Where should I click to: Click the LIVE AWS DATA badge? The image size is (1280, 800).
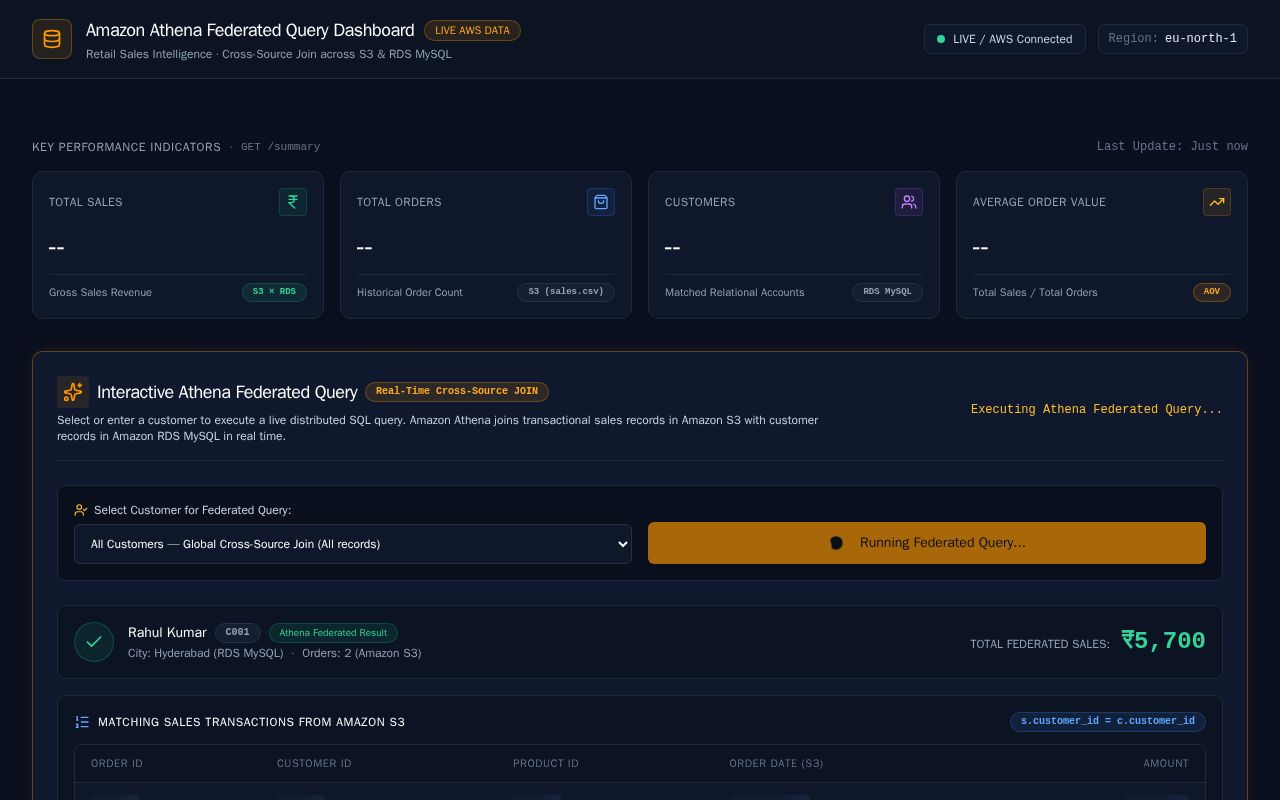point(472,31)
